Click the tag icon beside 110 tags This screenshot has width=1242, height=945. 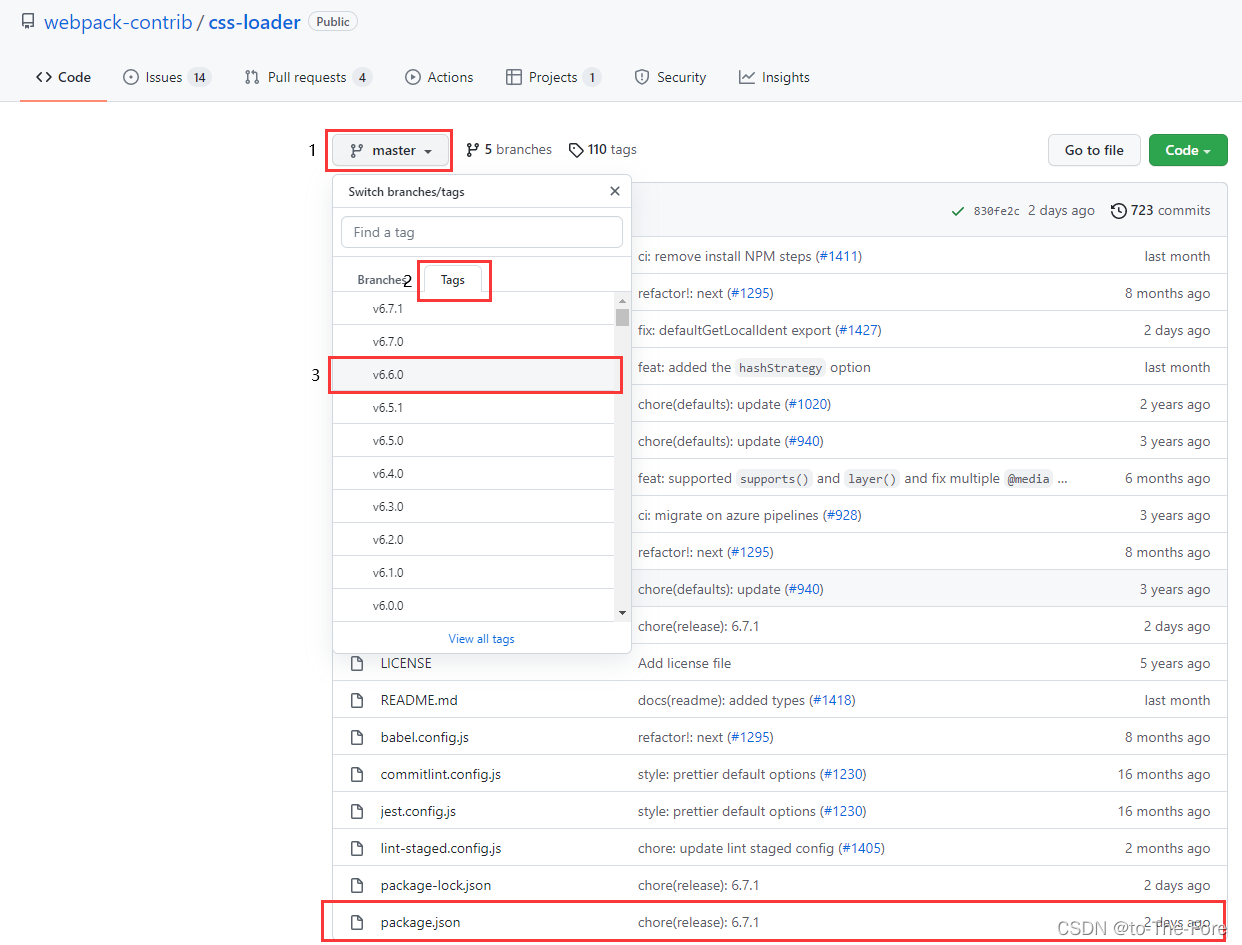tap(577, 149)
